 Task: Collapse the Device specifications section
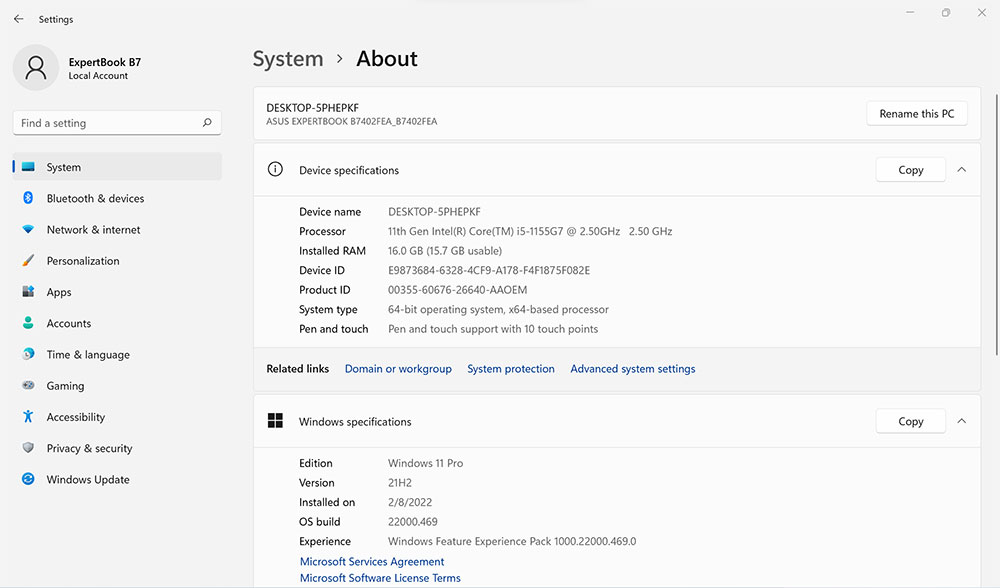[x=962, y=170]
